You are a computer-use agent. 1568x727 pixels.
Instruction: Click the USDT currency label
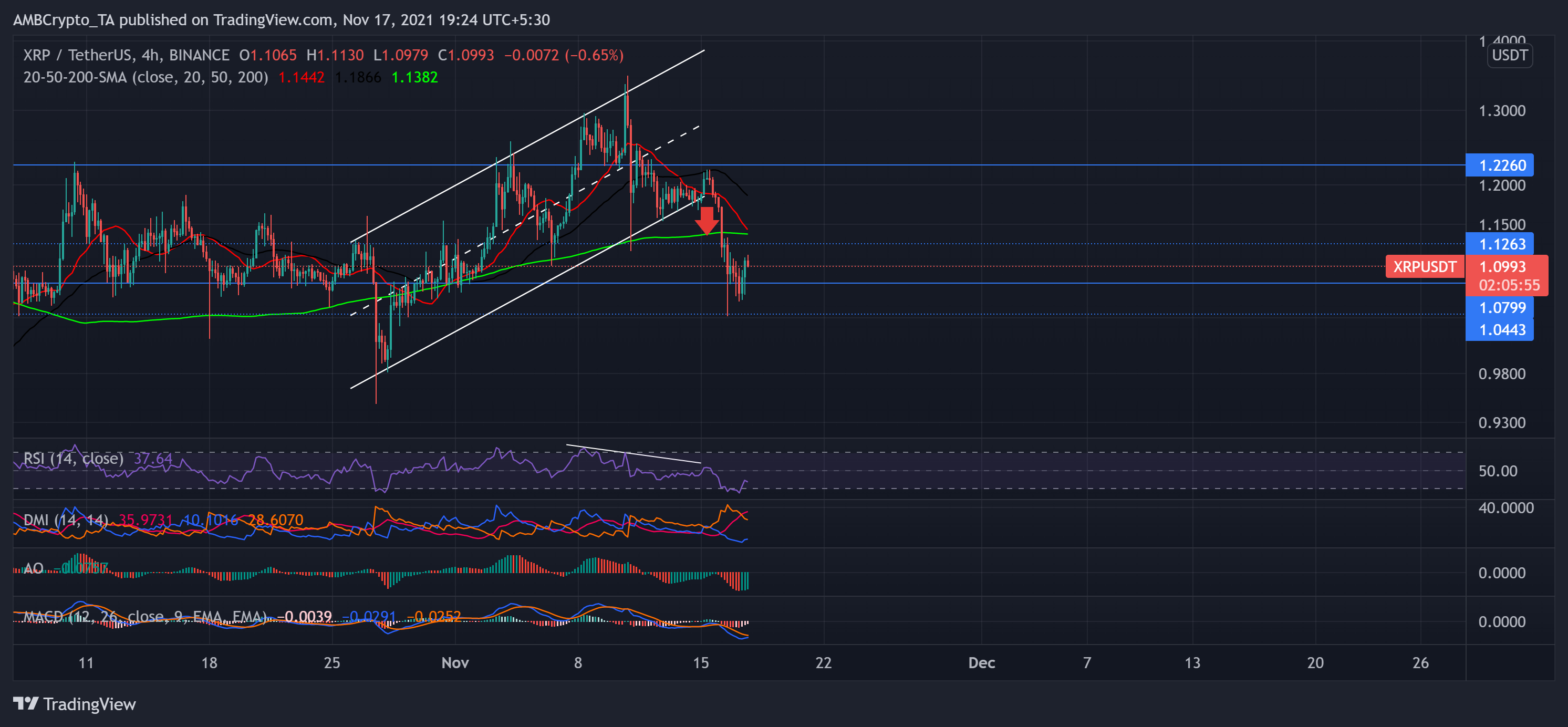click(1510, 55)
